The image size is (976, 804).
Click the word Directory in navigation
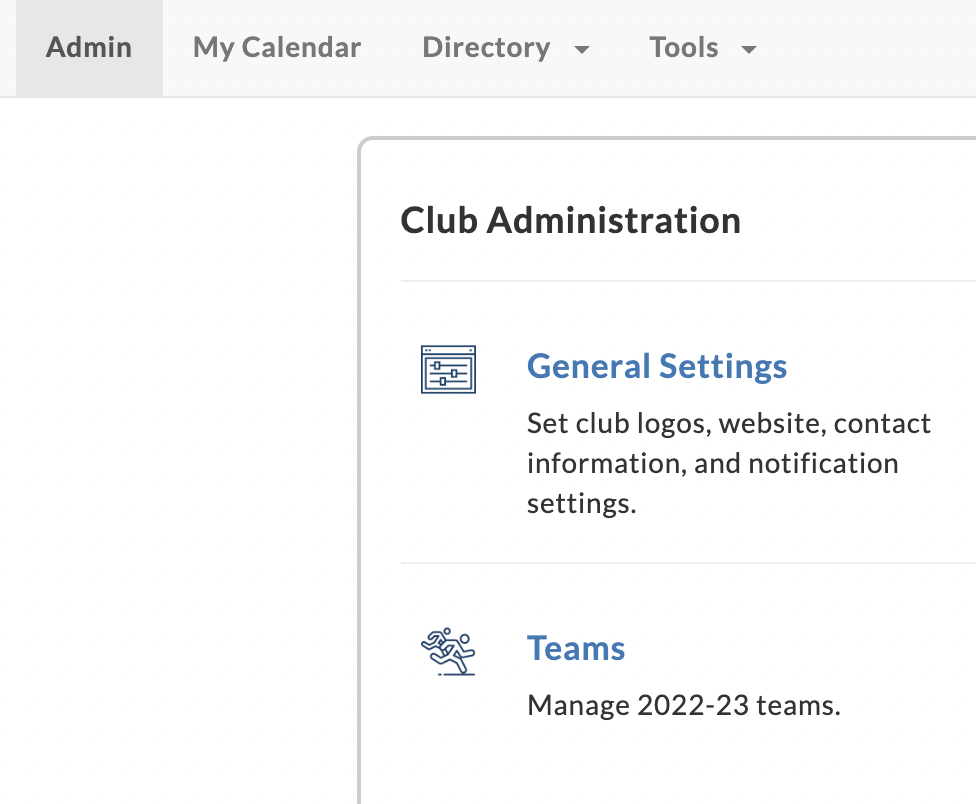486,48
